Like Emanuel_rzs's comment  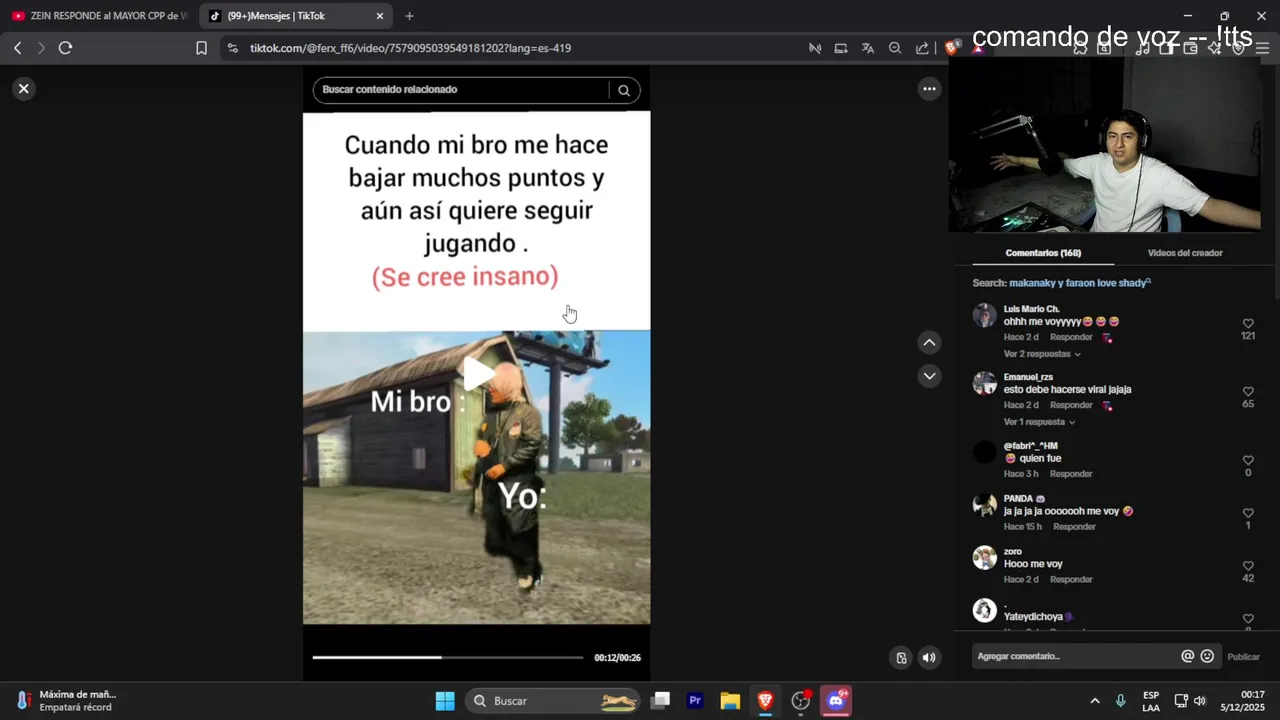[1248, 392]
